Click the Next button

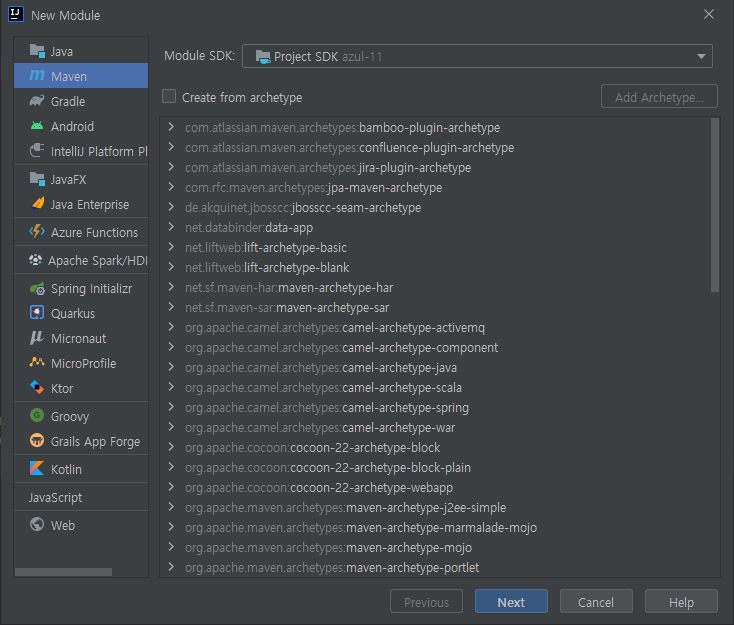coord(511,602)
